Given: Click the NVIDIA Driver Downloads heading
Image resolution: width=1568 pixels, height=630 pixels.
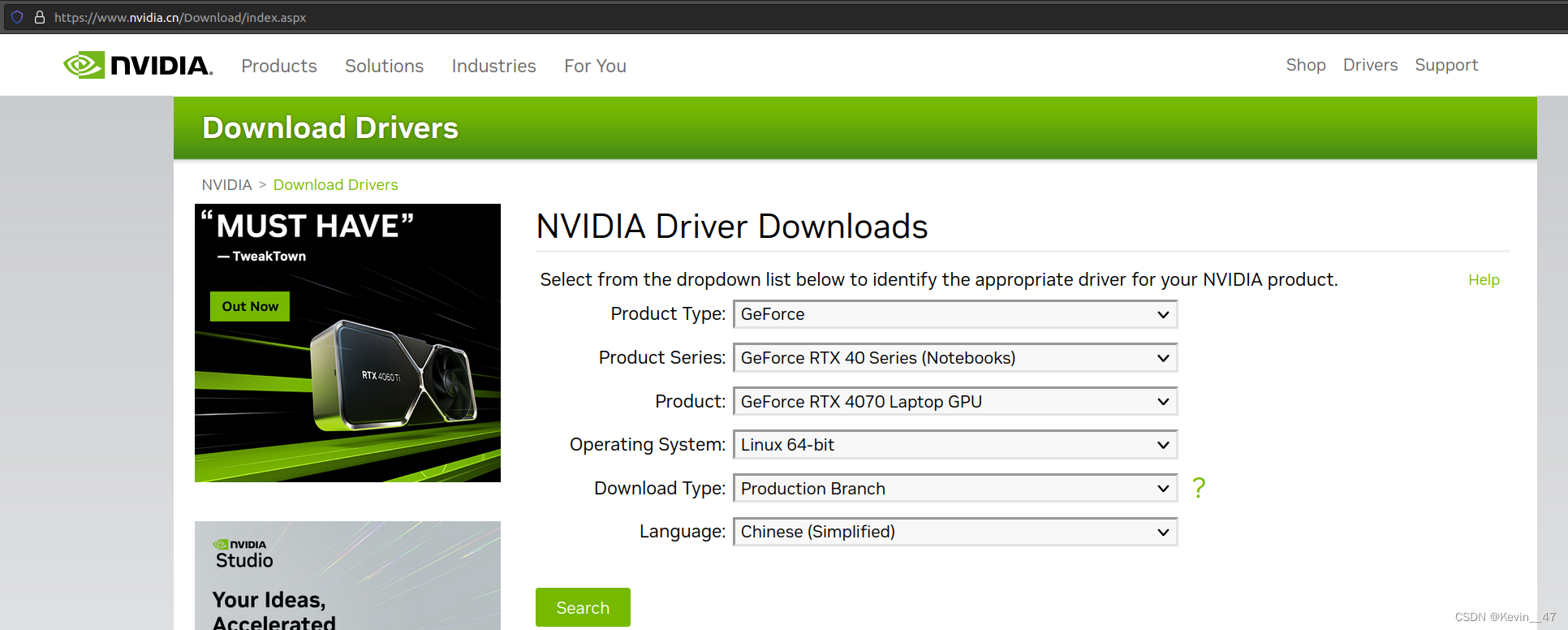Looking at the screenshot, I should tap(732, 227).
